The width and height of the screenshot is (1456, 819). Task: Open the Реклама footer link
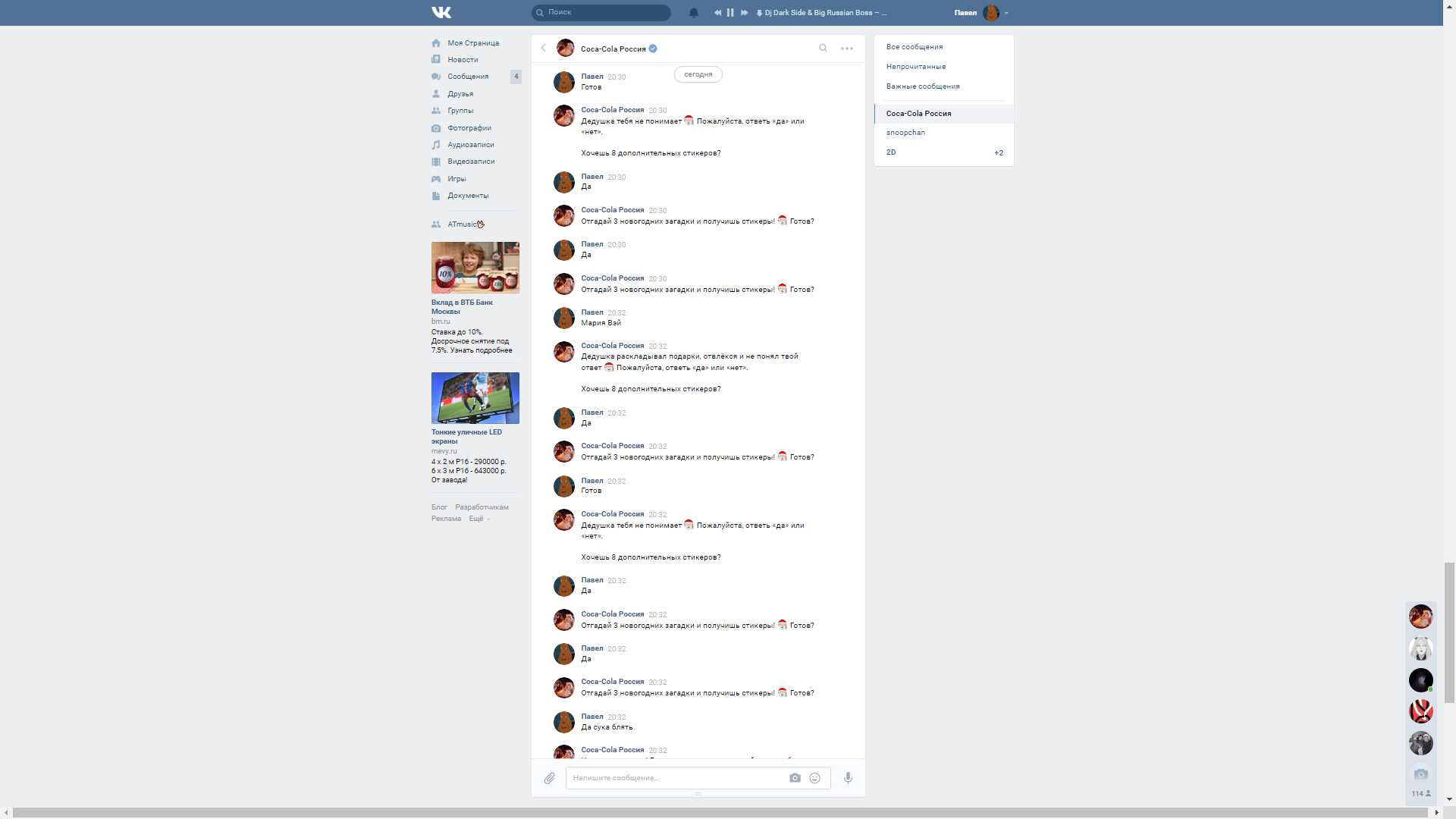(x=446, y=519)
